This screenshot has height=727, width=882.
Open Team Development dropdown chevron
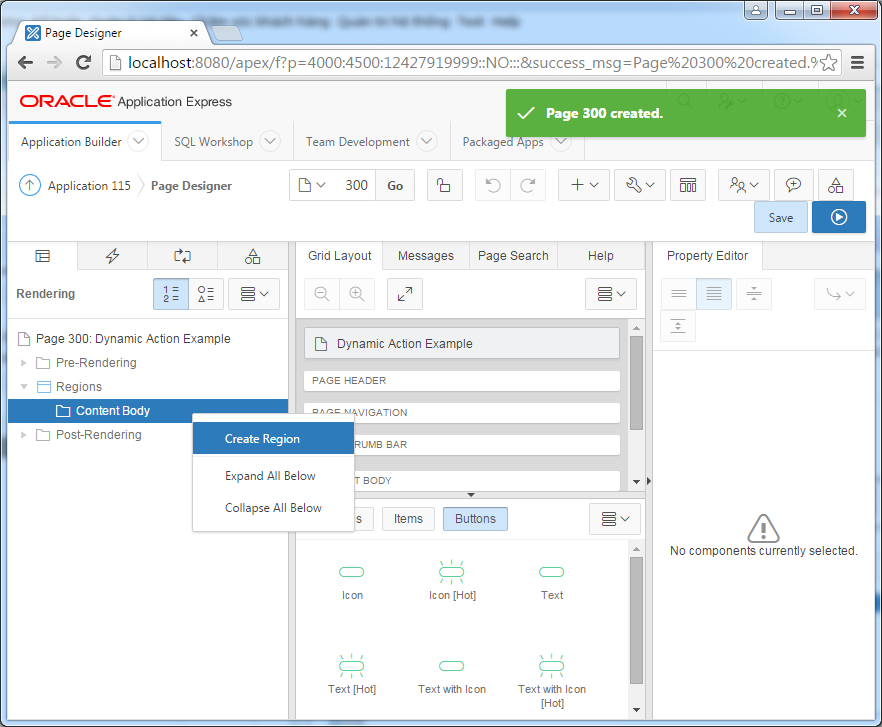click(427, 141)
